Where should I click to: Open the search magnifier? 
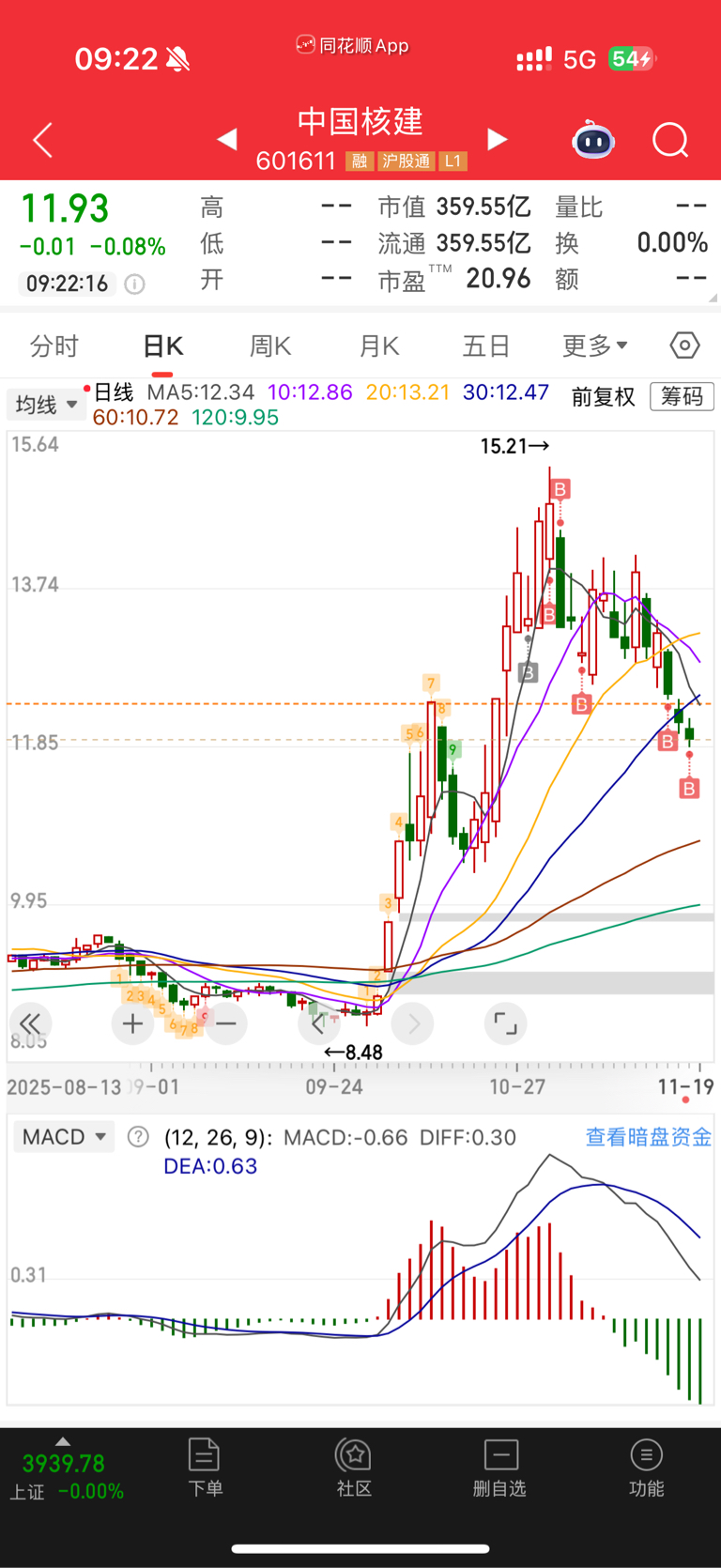pos(670,140)
